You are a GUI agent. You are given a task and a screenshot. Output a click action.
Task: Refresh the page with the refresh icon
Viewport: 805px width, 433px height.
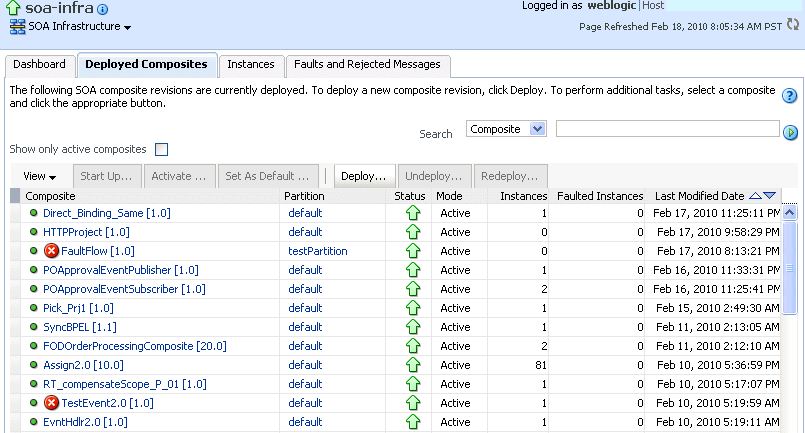793,24
